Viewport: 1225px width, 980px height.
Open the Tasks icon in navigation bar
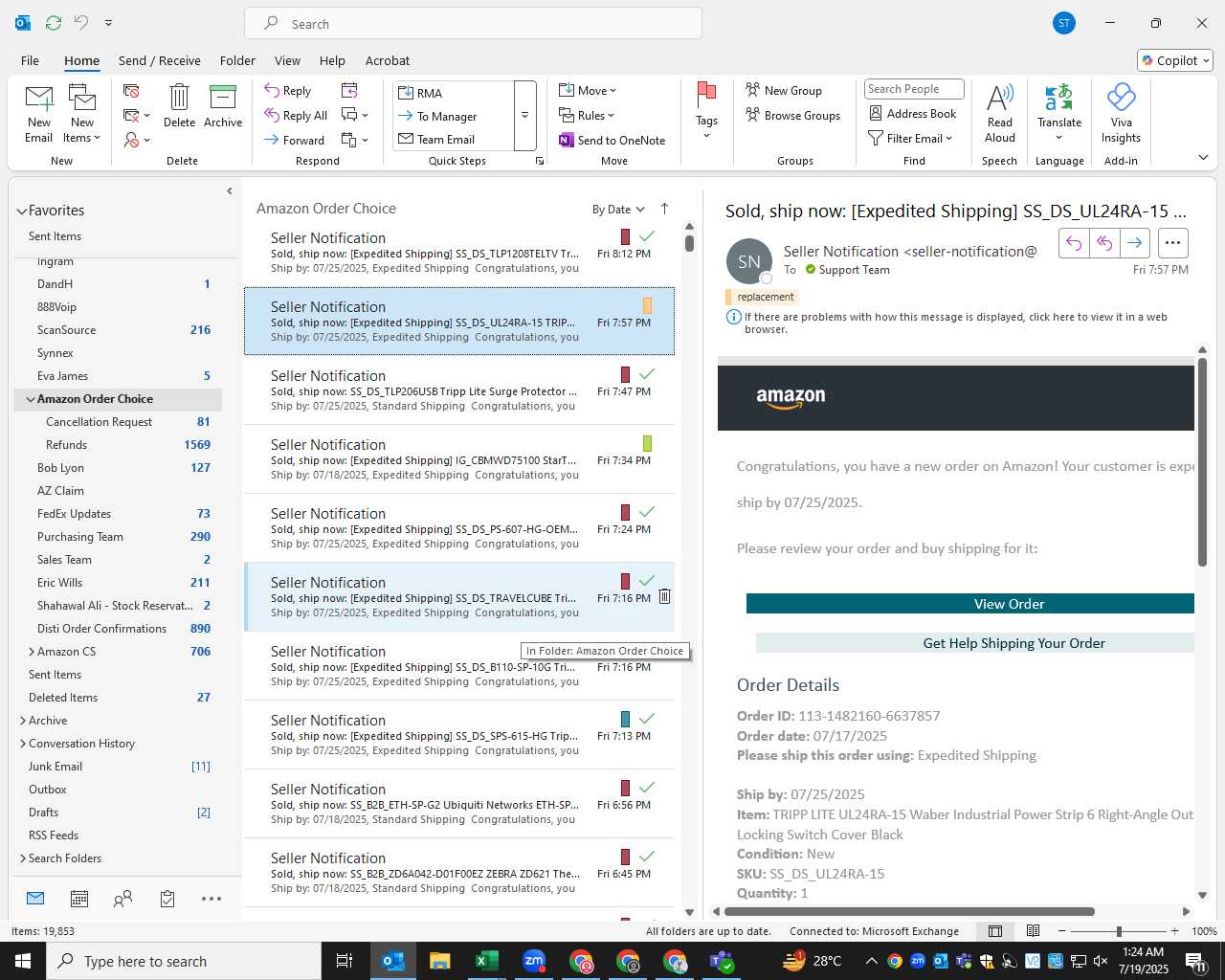pos(167,898)
